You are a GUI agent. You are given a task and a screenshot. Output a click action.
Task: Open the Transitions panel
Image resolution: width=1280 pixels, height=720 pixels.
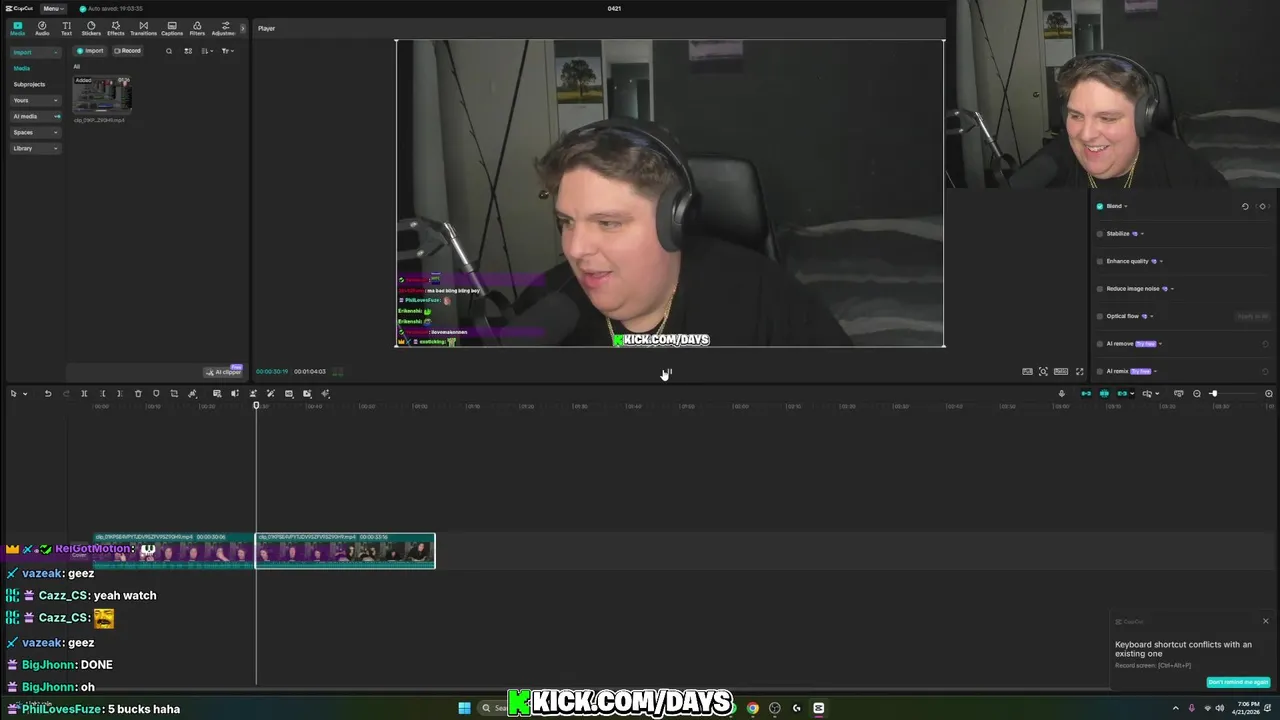pos(143,28)
